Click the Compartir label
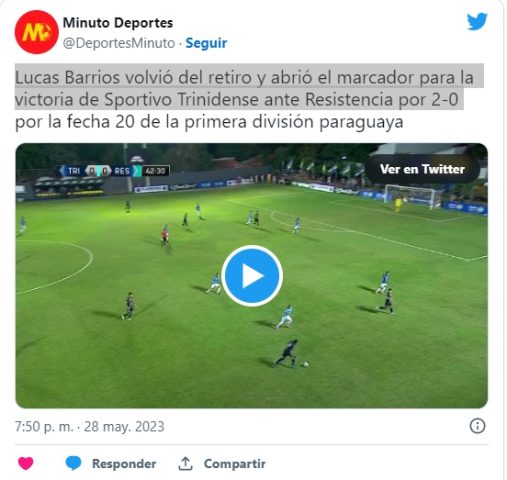This screenshot has width=507, height=480. pos(235,464)
